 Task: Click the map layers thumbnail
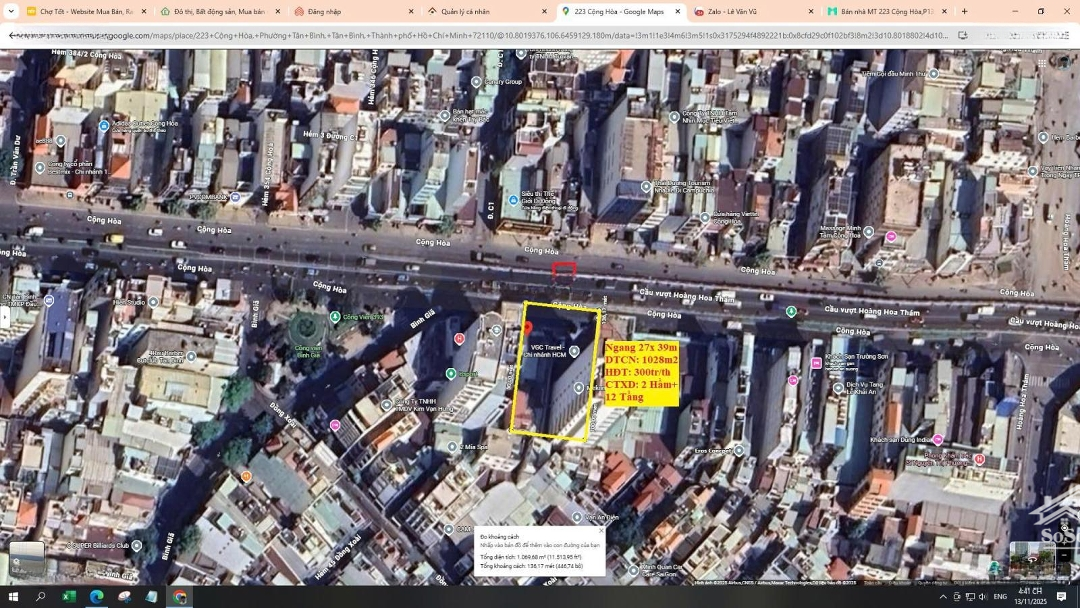pos(27,558)
